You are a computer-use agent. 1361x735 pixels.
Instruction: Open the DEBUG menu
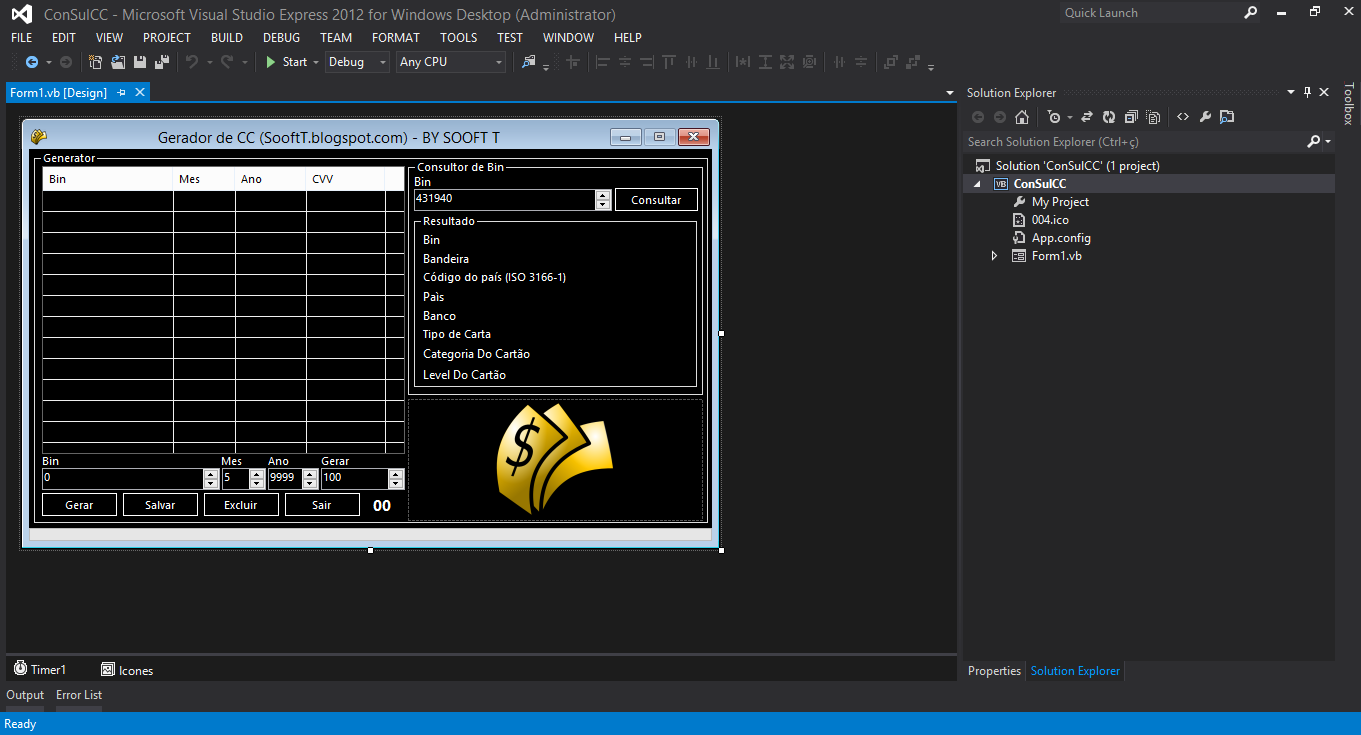coord(281,37)
